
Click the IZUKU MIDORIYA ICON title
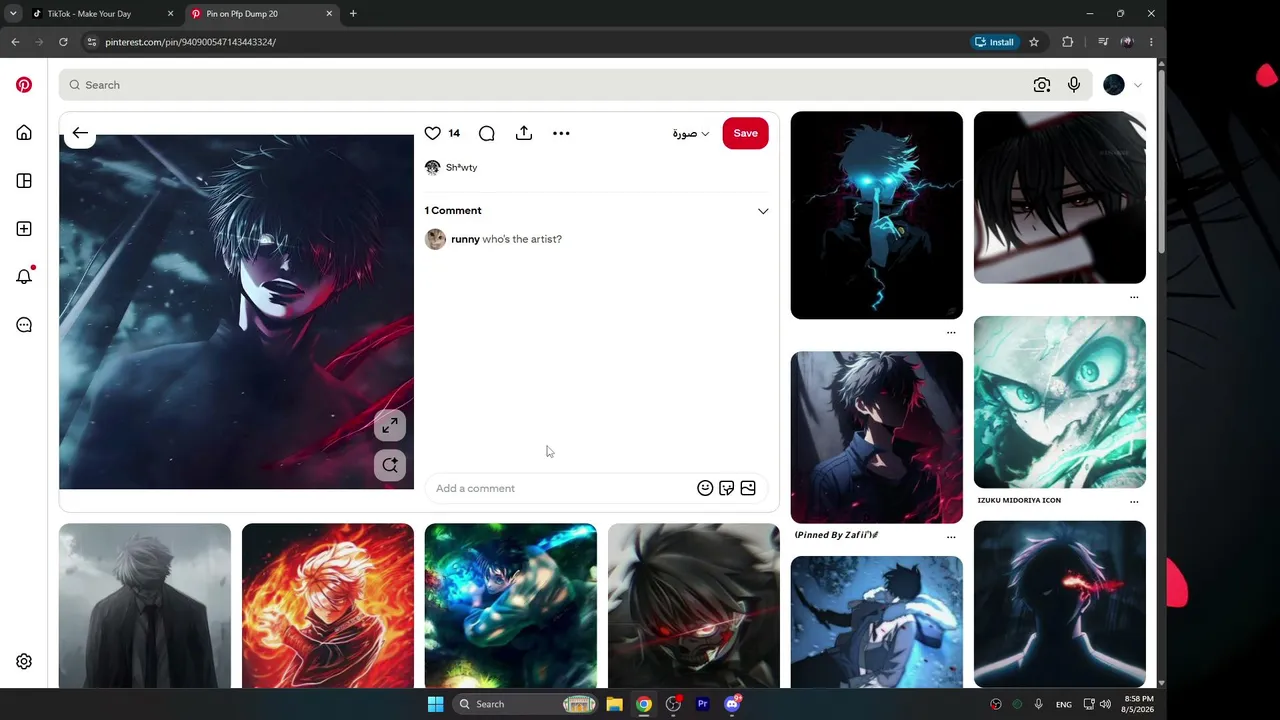tap(1019, 500)
